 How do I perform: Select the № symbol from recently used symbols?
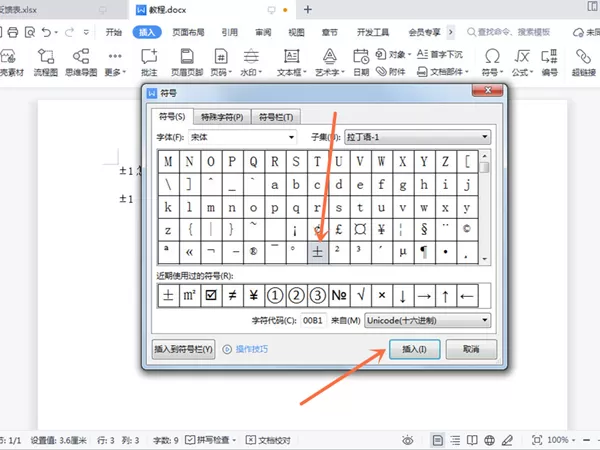pyautogui.click(x=339, y=295)
